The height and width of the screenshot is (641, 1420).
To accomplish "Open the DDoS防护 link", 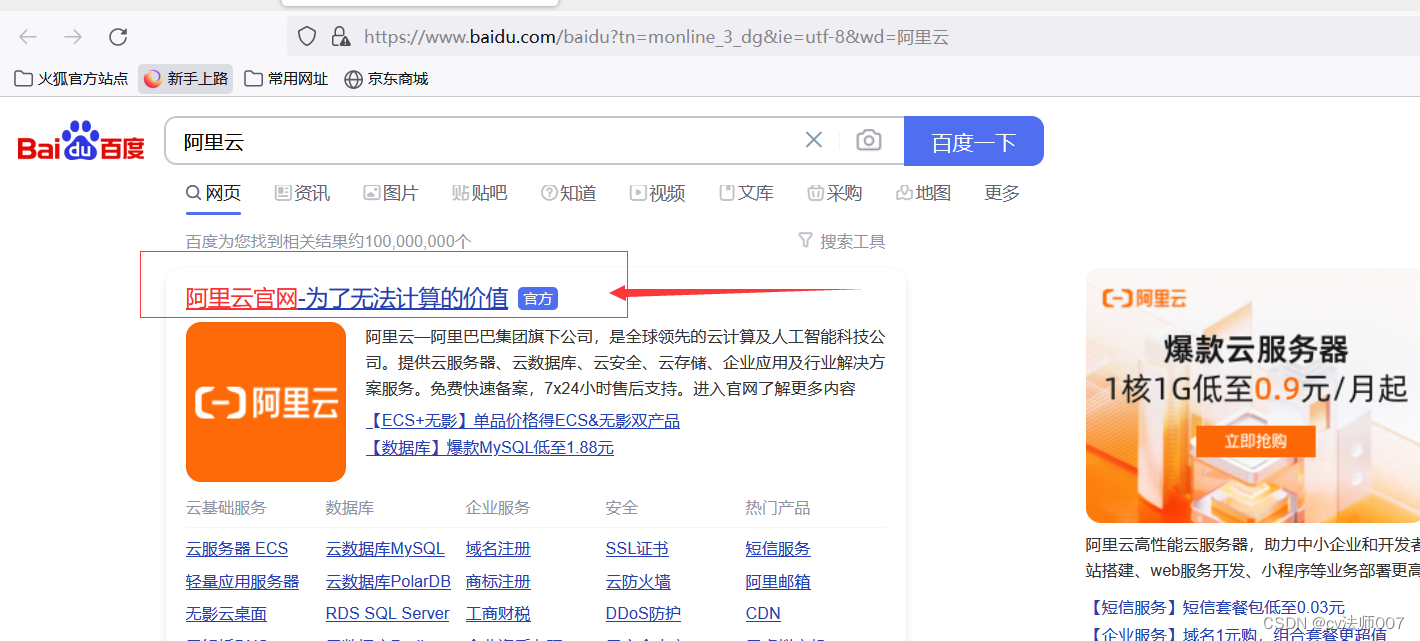I will pos(643,613).
